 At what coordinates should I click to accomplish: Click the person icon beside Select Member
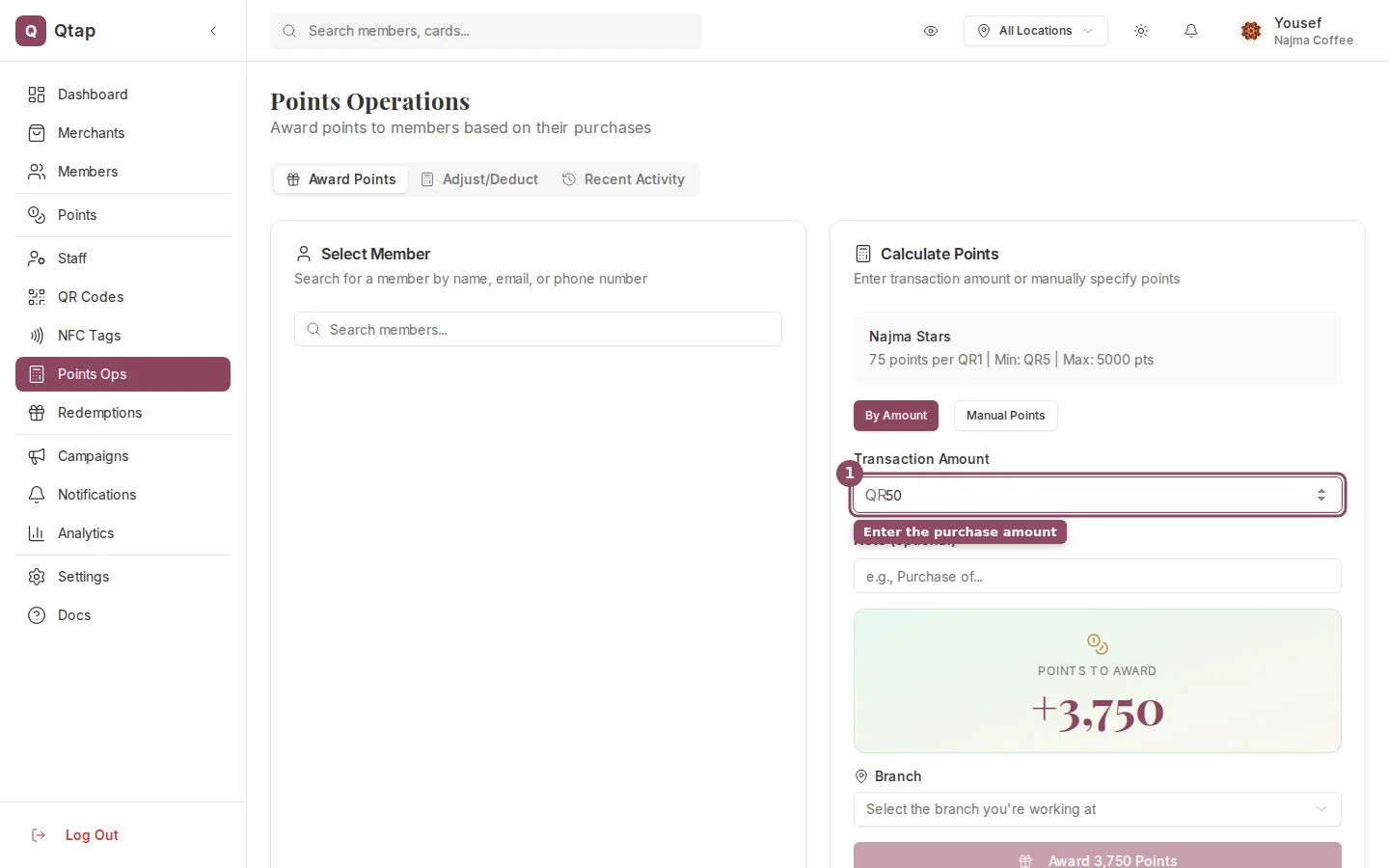pyautogui.click(x=304, y=254)
